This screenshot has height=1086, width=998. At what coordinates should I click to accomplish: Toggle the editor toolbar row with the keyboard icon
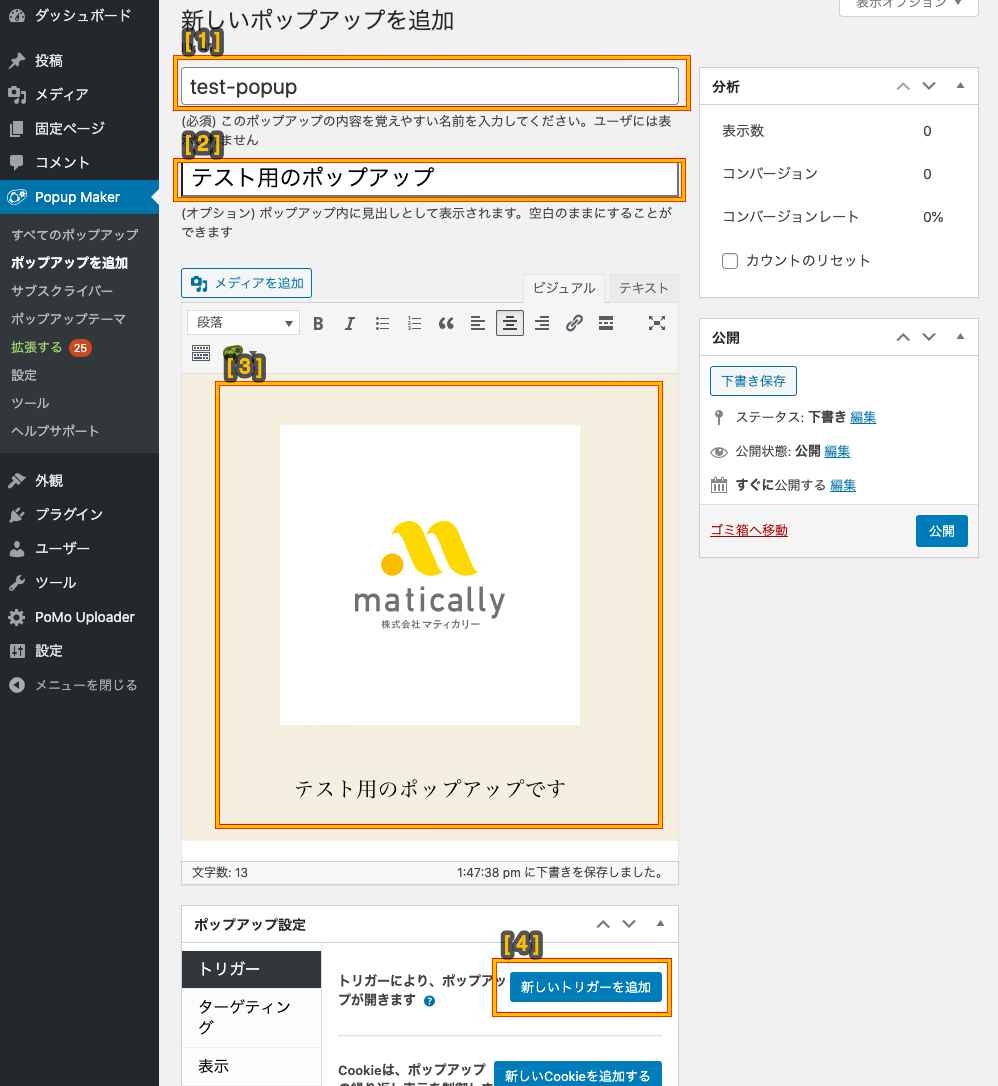201,353
